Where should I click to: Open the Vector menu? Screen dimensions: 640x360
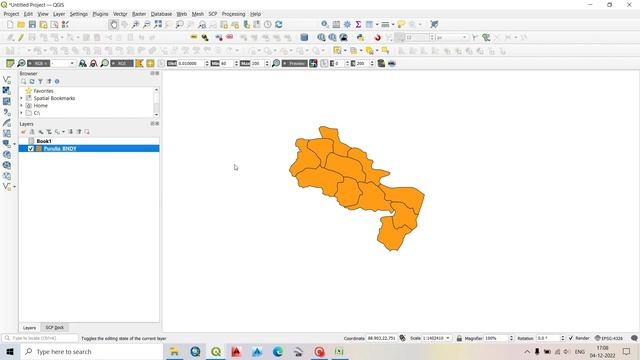120,14
